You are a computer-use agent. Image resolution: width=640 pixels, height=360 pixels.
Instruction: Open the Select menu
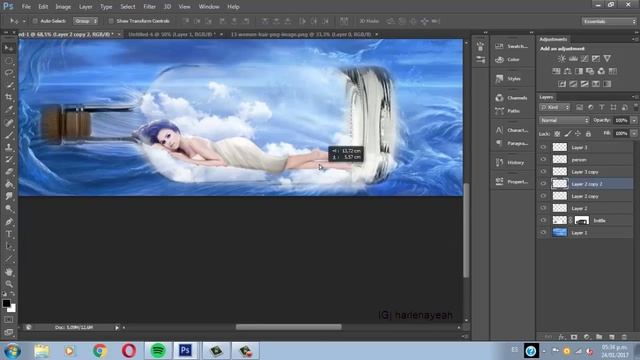(128, 7)
